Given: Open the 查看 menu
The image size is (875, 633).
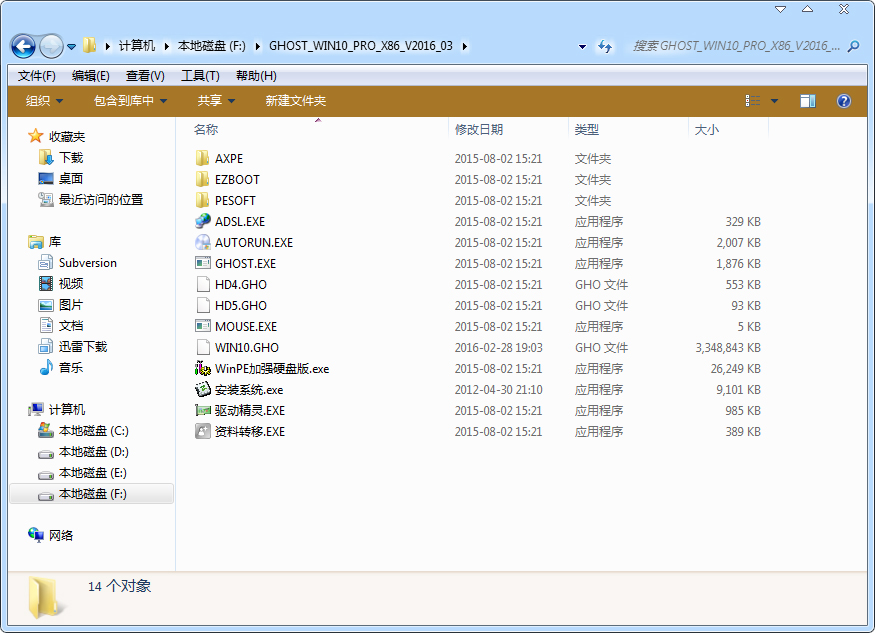Looking at the screenshot, I should [139, 75].
